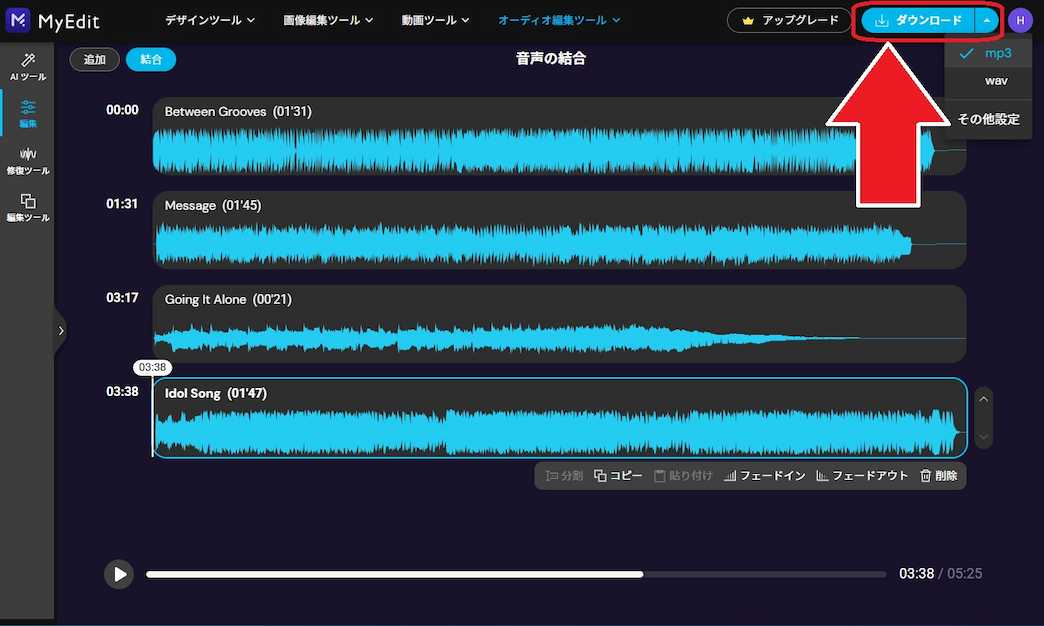Select the 編集ツール sidebar icon
The width and height of the screenshot is (1044, 626).
pyautogui.click(x=27, y=207)
